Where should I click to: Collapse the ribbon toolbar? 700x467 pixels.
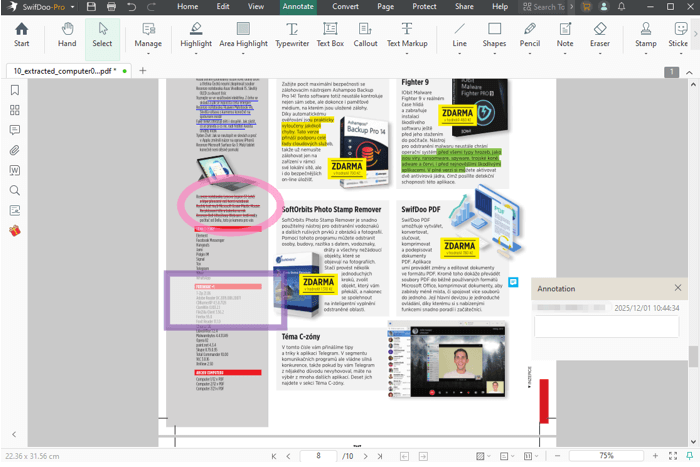click(689, 72)
